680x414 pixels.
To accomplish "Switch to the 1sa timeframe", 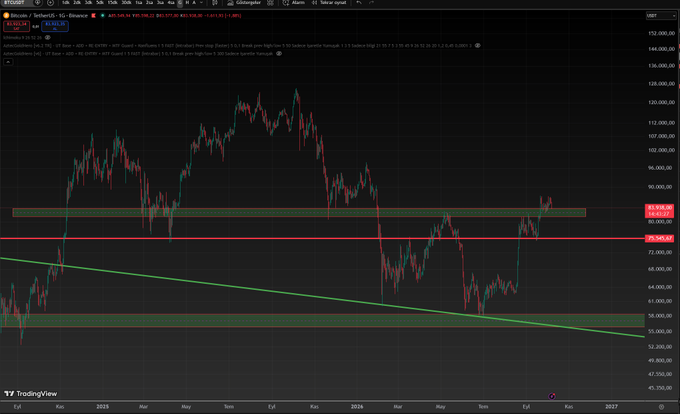I will point(139,3).
